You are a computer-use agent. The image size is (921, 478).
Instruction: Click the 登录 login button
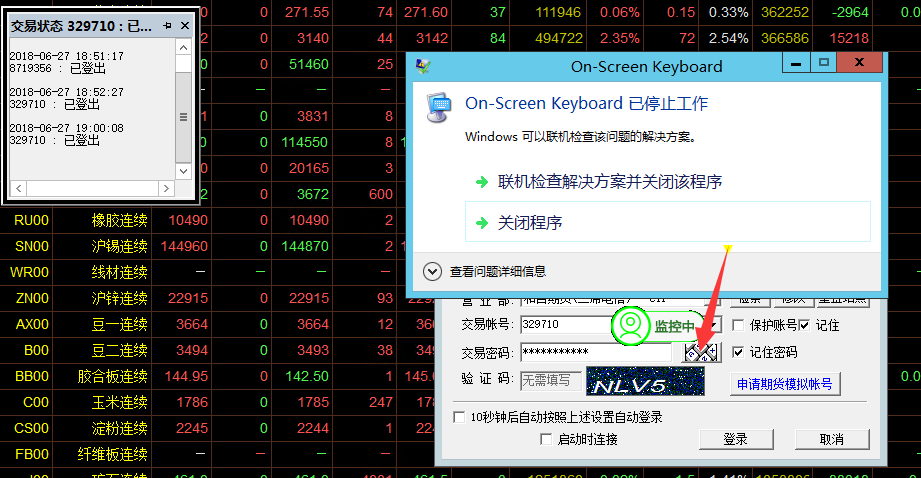point(736,439)
